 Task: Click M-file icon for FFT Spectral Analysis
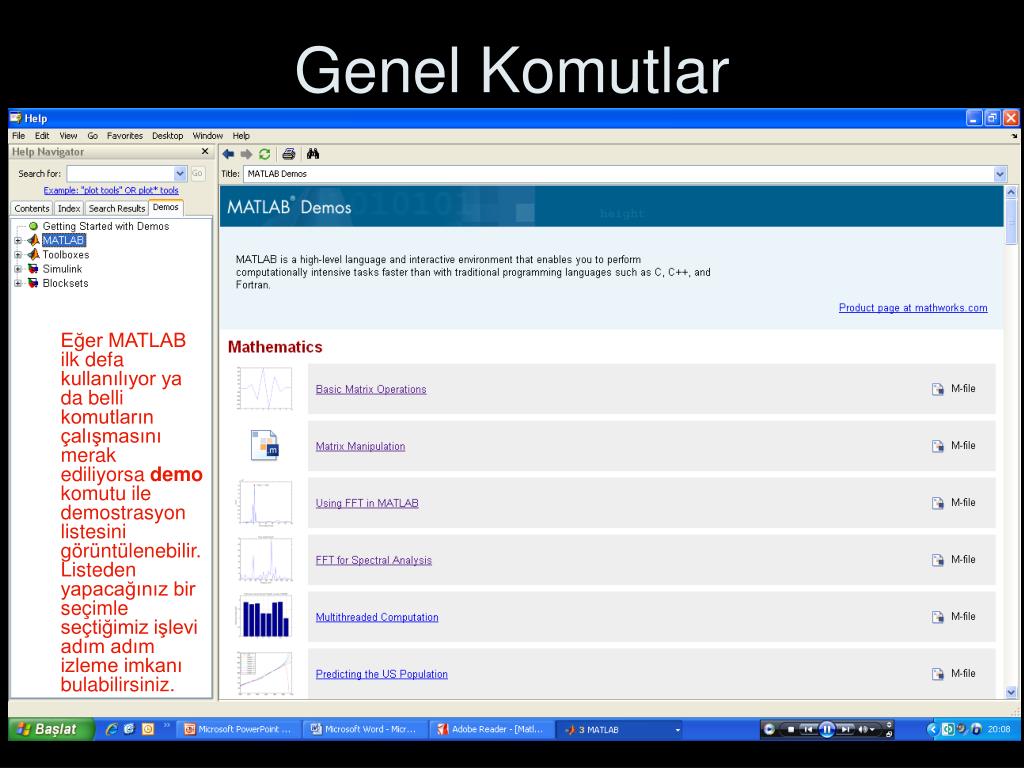pyautogui.click(x=938, y=560)
